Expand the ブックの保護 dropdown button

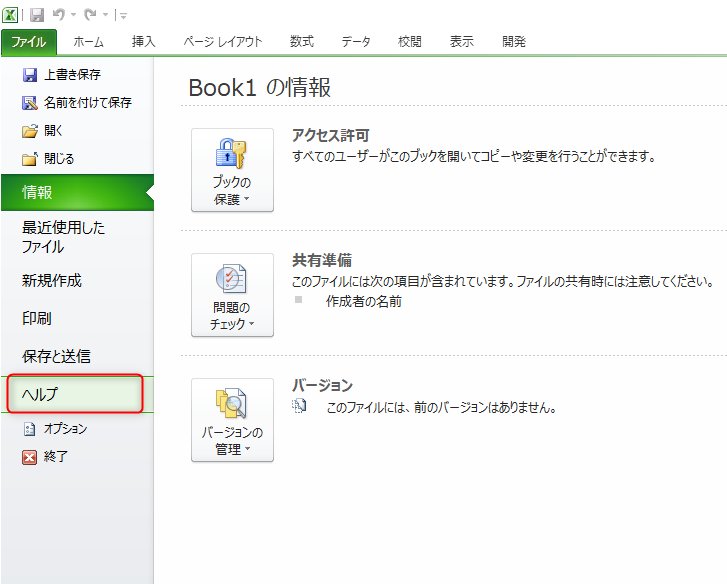(x=232, y=170)
